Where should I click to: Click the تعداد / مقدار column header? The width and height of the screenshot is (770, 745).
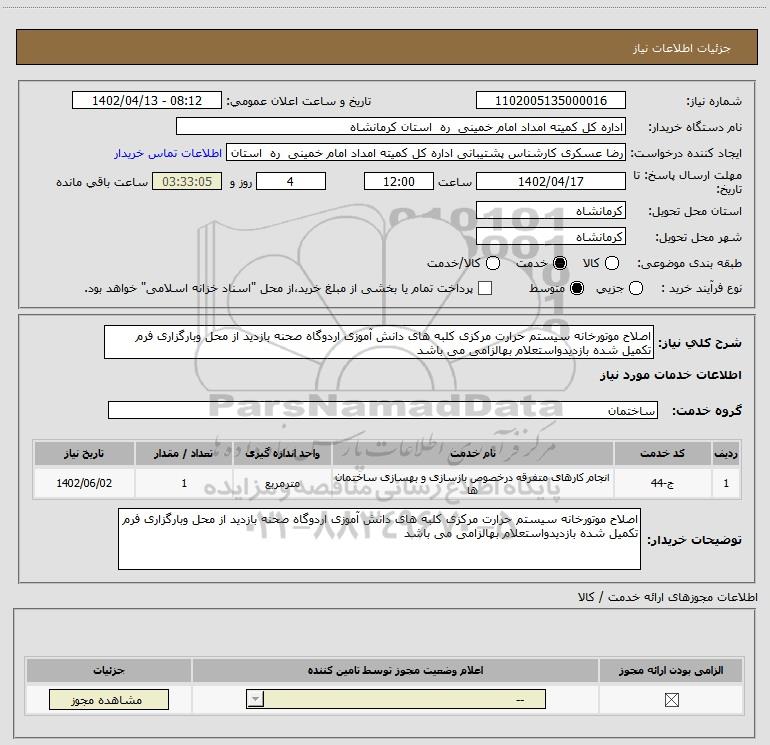[x=184, y=453]
